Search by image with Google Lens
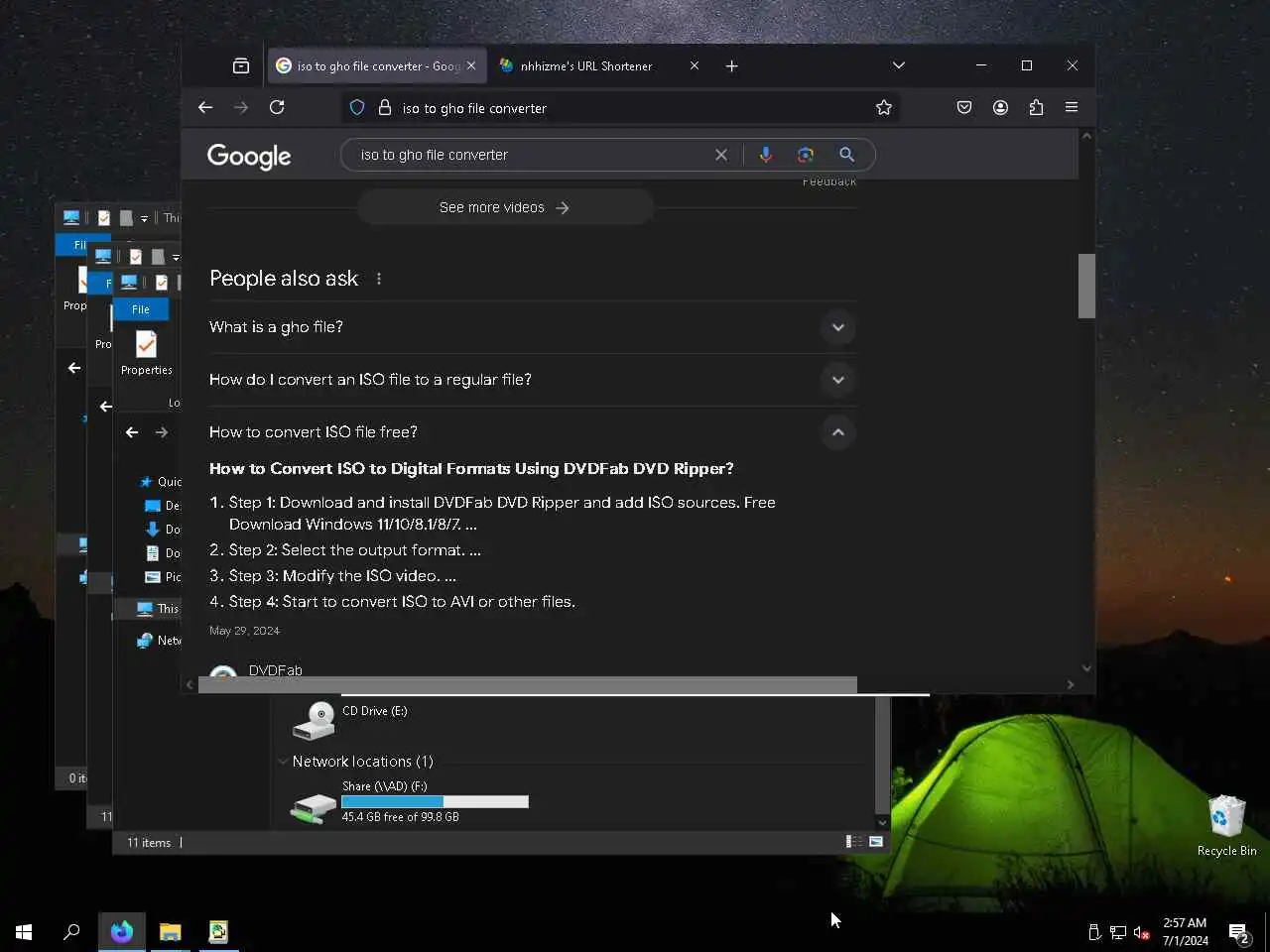Viewport: 1270px width, 952px height. pyautogui.click(x=806, y=155)
